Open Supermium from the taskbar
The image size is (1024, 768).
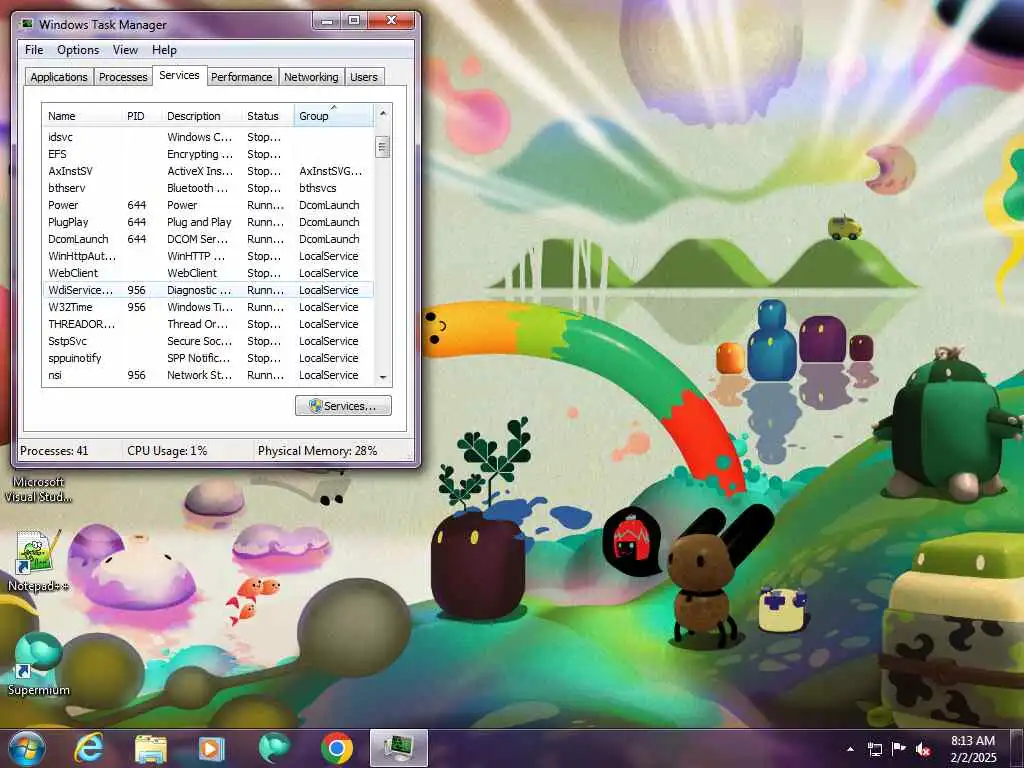point(274,748)
